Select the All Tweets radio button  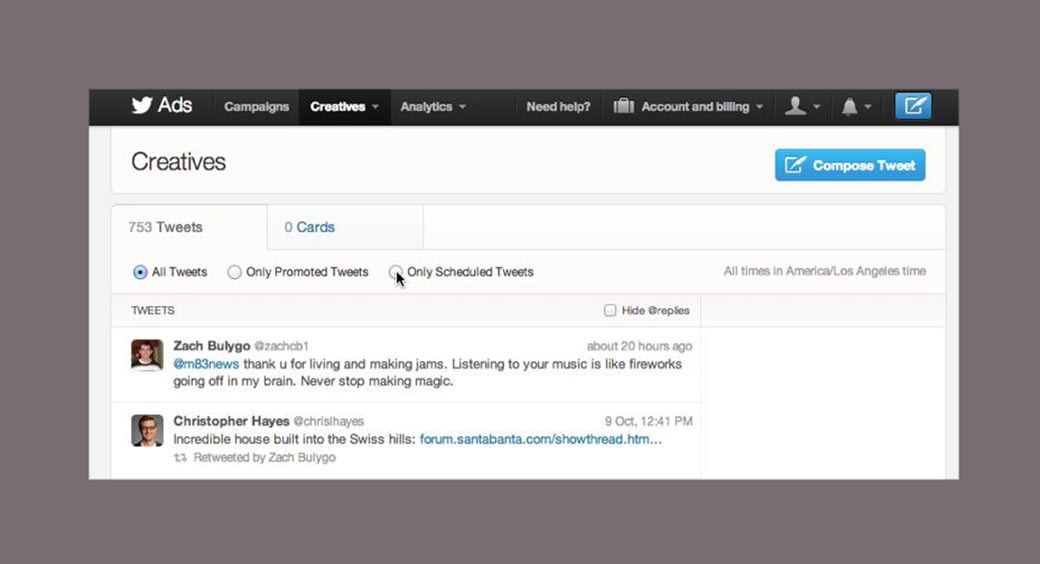[x=140, y=272]
